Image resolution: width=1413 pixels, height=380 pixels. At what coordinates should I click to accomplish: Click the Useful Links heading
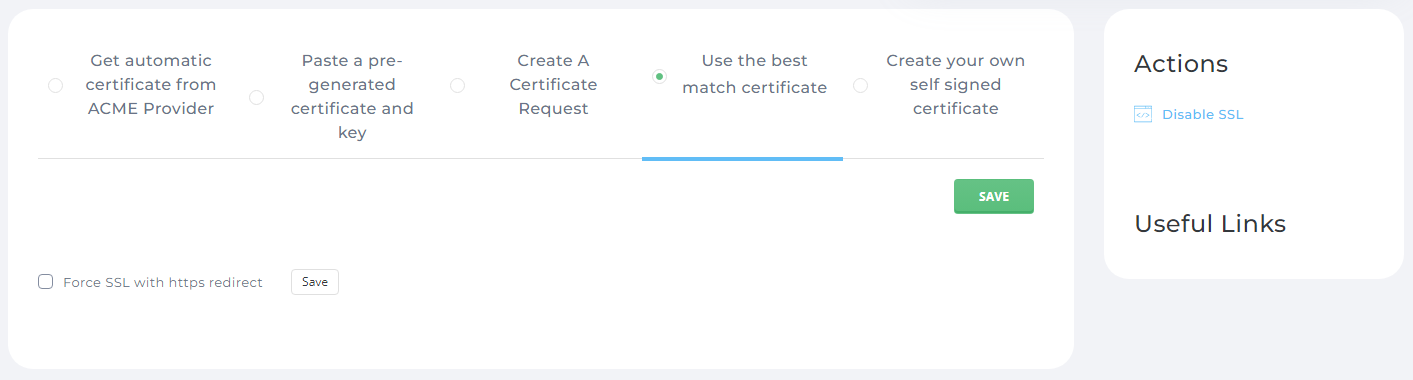click(x=1210, y=224)
